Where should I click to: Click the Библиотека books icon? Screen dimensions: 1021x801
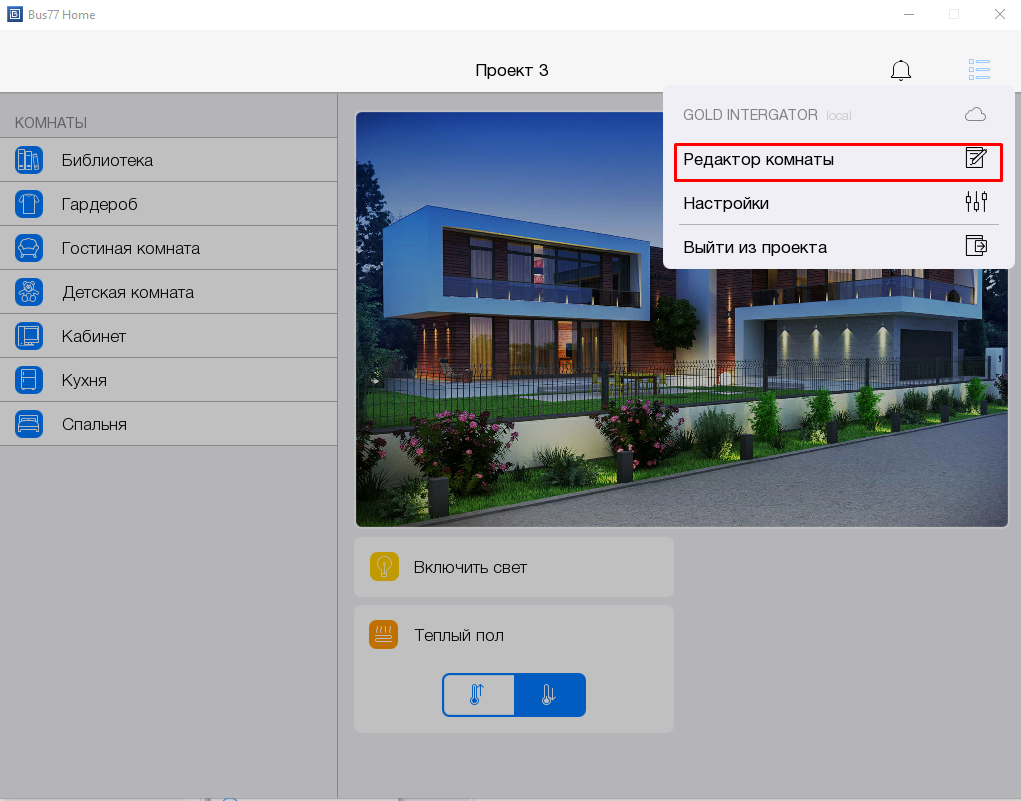pyautogui.click(x=29, y=160)
